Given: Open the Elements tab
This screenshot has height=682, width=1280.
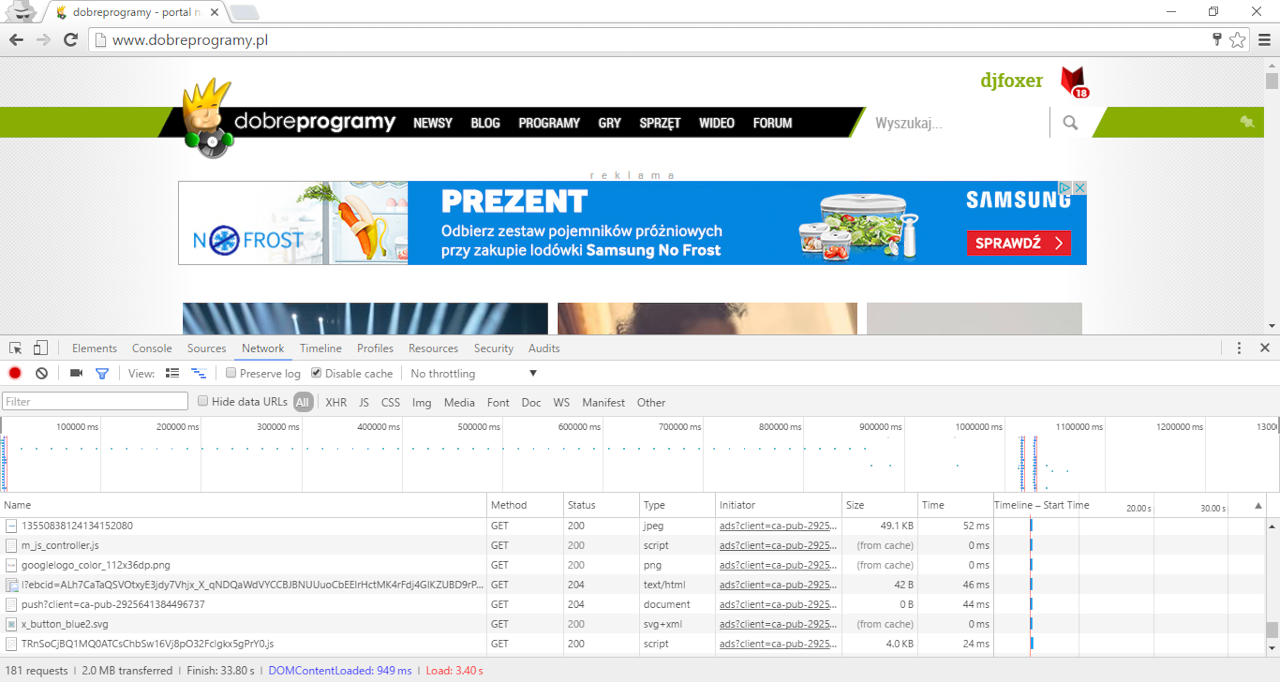Looking at the screenshot, I should (94, 348).
